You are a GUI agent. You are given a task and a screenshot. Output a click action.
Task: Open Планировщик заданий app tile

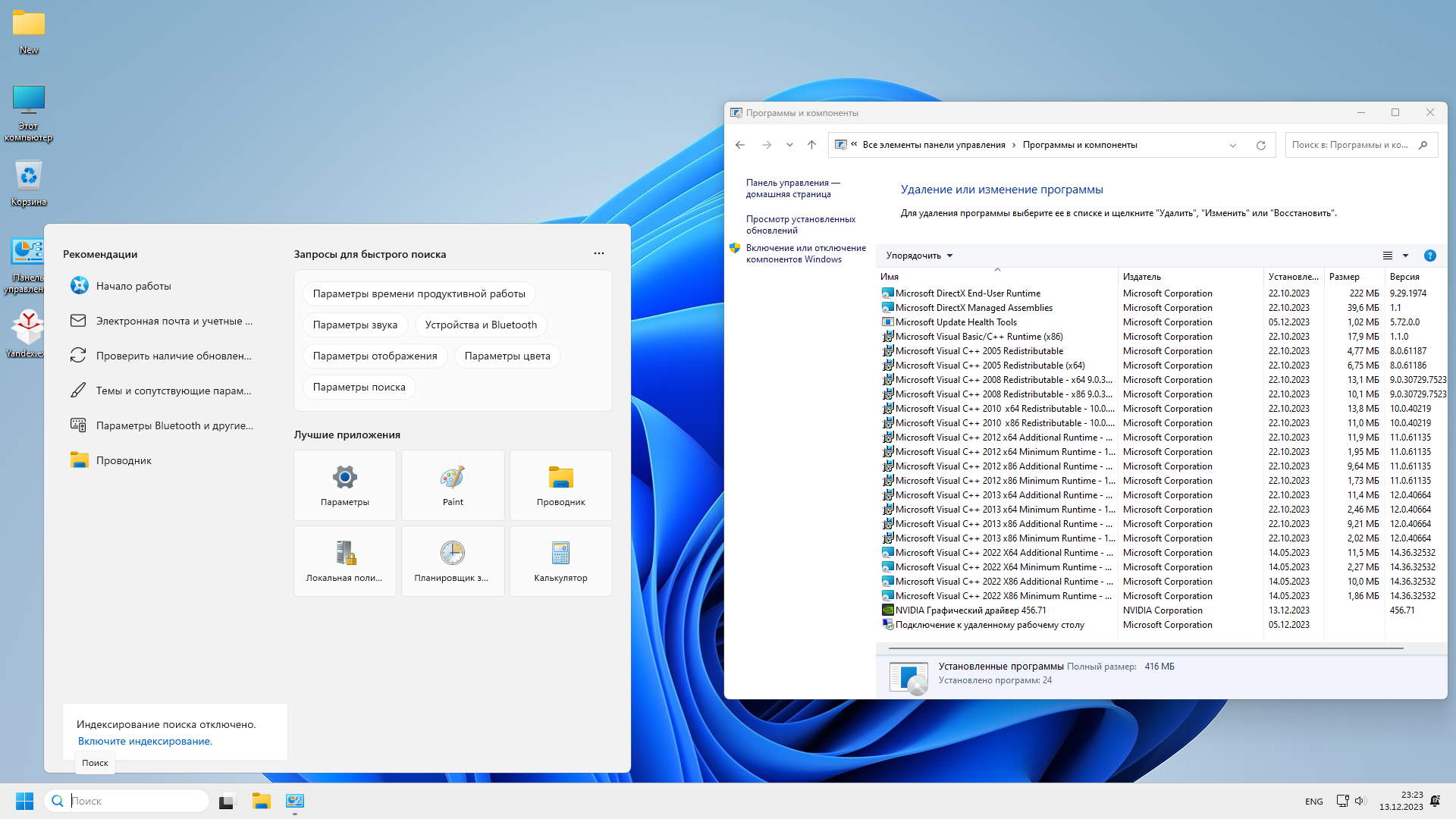coord(453,560)
